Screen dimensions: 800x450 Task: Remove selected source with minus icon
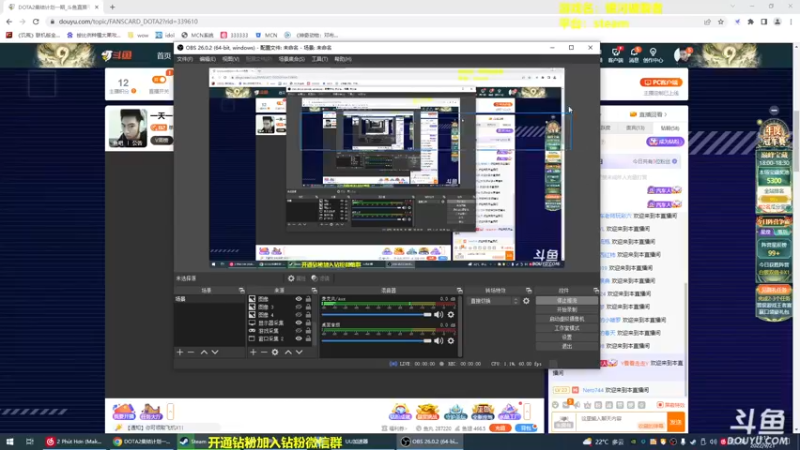point(264,352)
